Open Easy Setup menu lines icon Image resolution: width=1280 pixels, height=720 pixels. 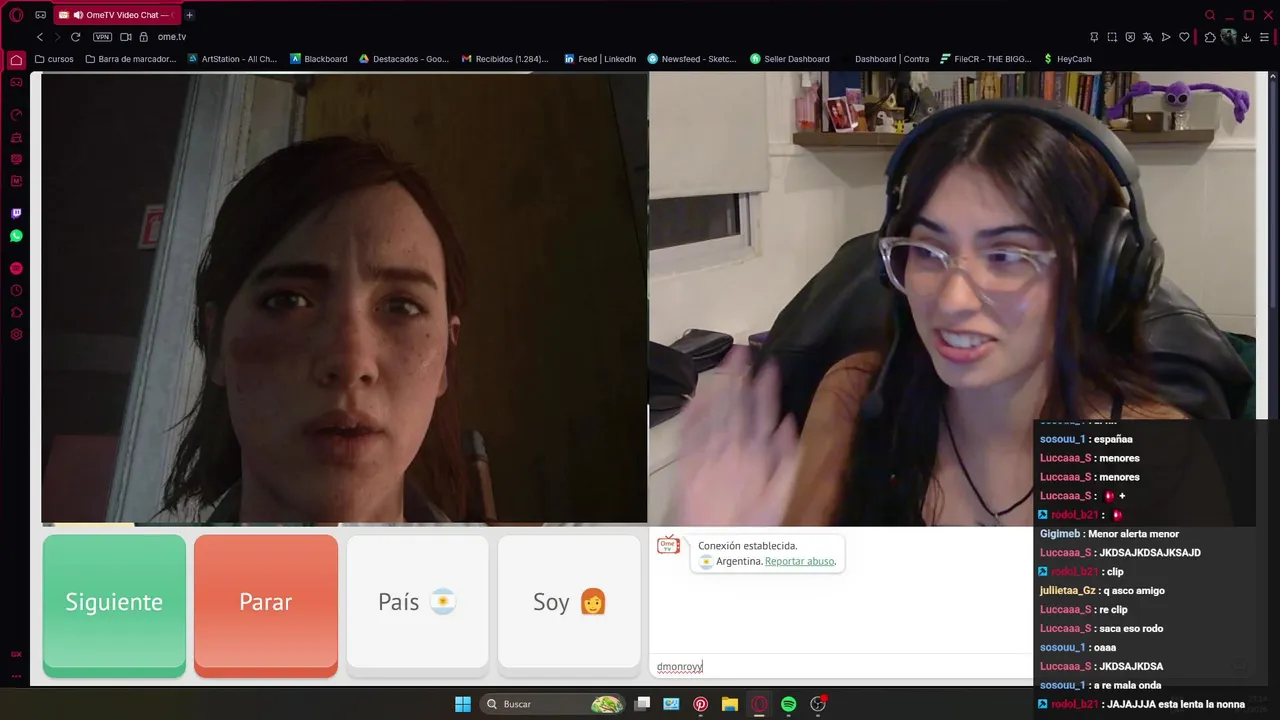[x=1266, y=37]
